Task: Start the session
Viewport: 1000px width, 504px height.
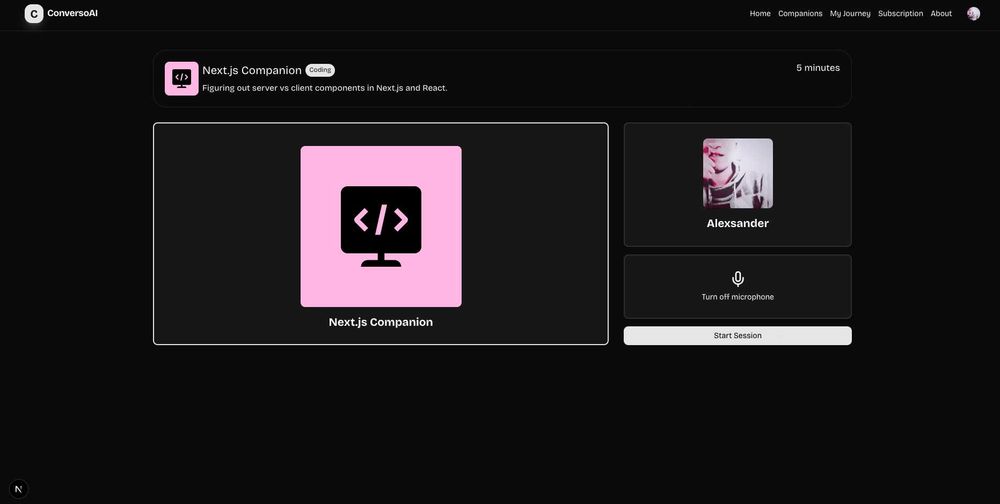Action: tap(738, 336)
